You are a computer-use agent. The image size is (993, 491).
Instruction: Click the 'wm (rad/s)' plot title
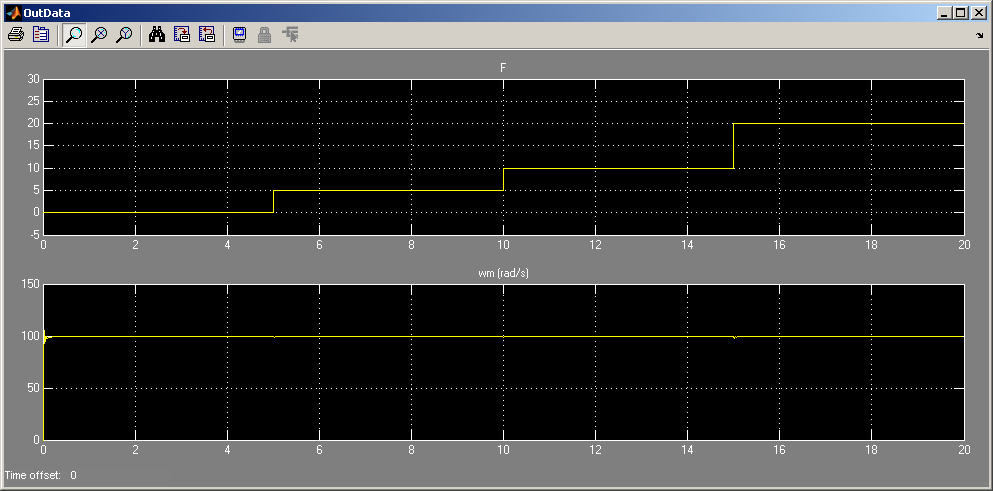click(x=503, y=274)
